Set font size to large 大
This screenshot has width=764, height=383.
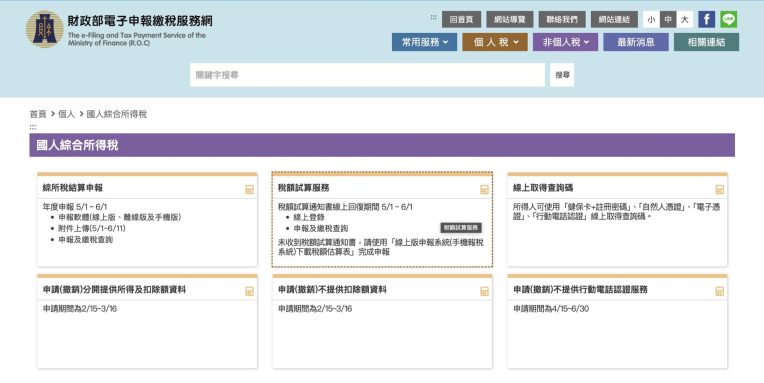click(x=685, y=19)
